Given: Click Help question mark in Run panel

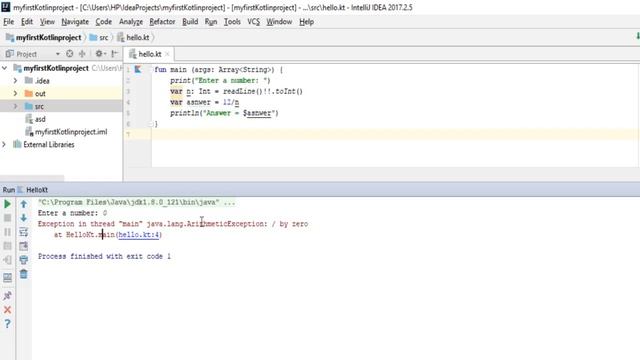Looking at the screenshot, I should click(7, 324).
